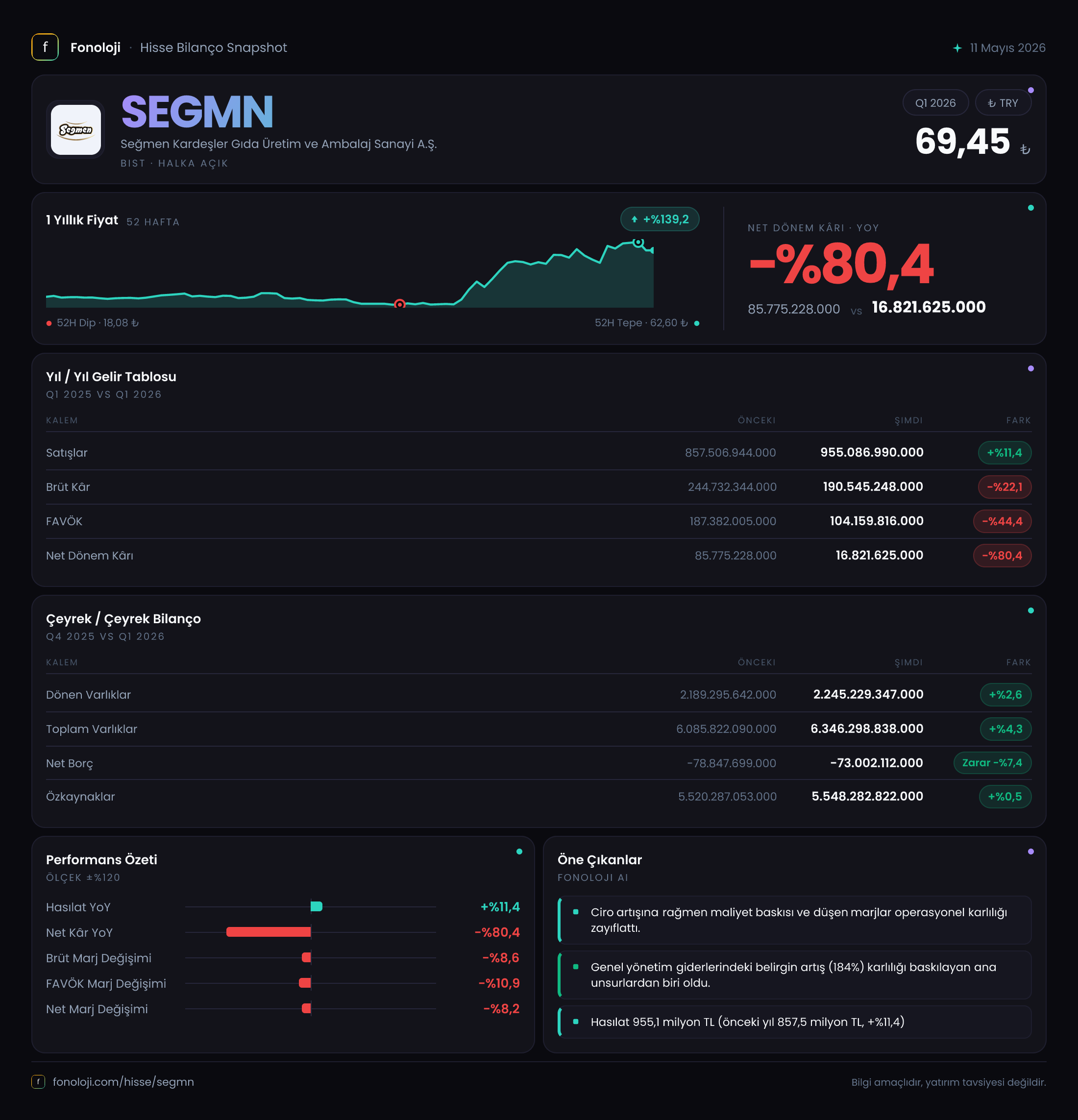The width and height of the screenshot is (1078, 1120).
Task: Select the Q1 2026 period pill
Action: point(935,103)
